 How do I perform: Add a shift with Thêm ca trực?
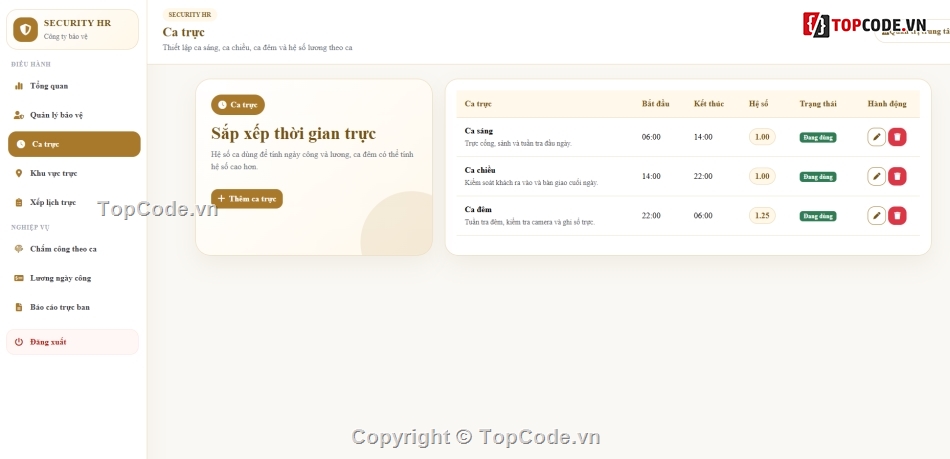coord(247,199)
